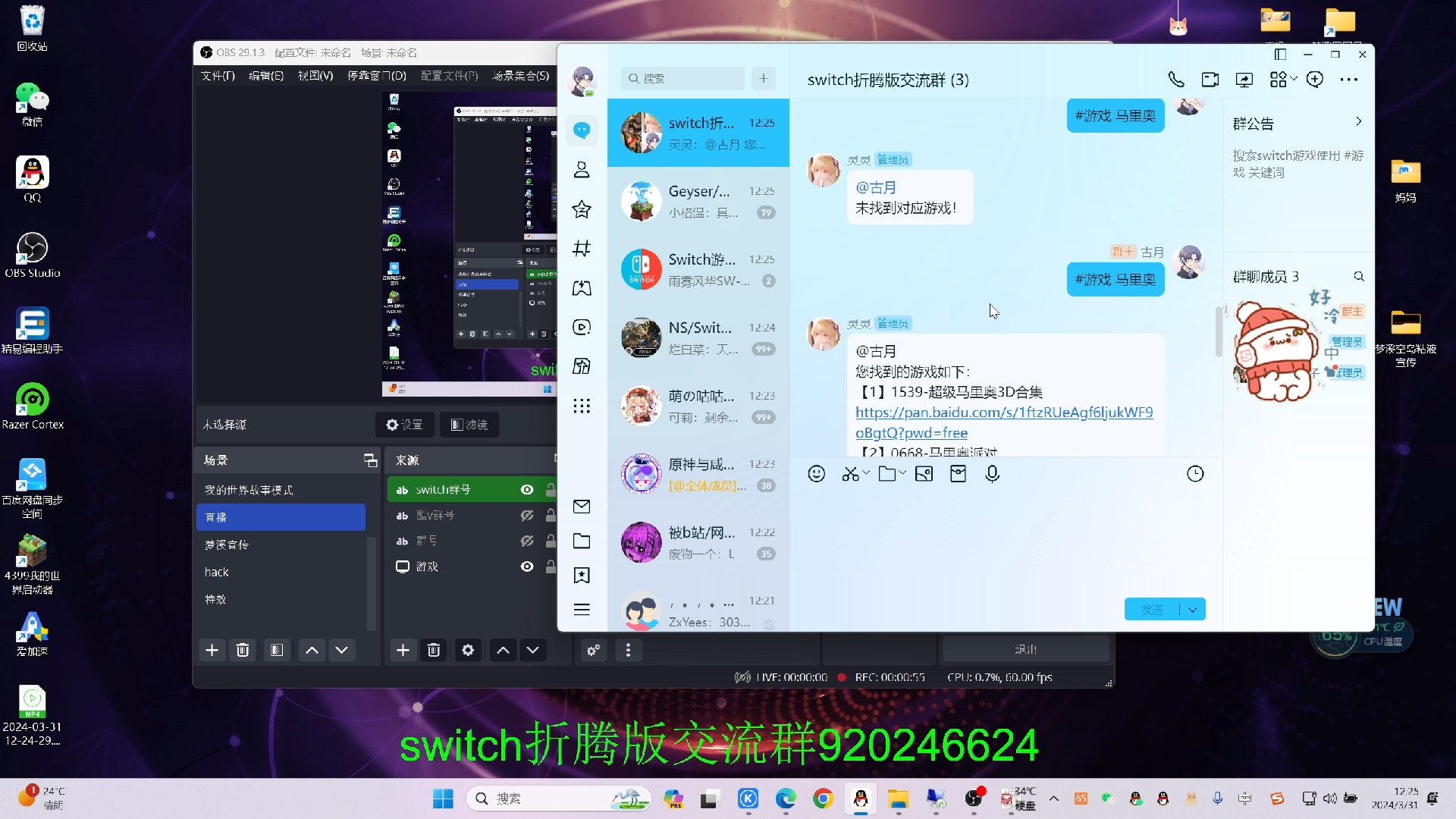Select 直播 scene in OBS scenes list
The image size is (1456, 819).
pos(281,517)
